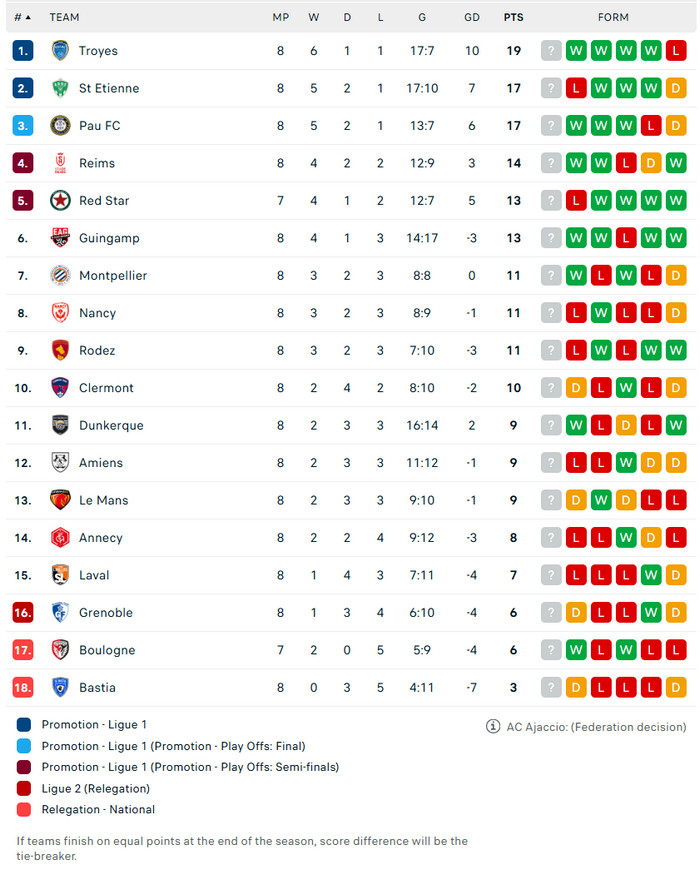The width and height of the screenshot is (700, 870).
Task: Click Bastia's position number 18 badge
Action: tap(23, 688)
